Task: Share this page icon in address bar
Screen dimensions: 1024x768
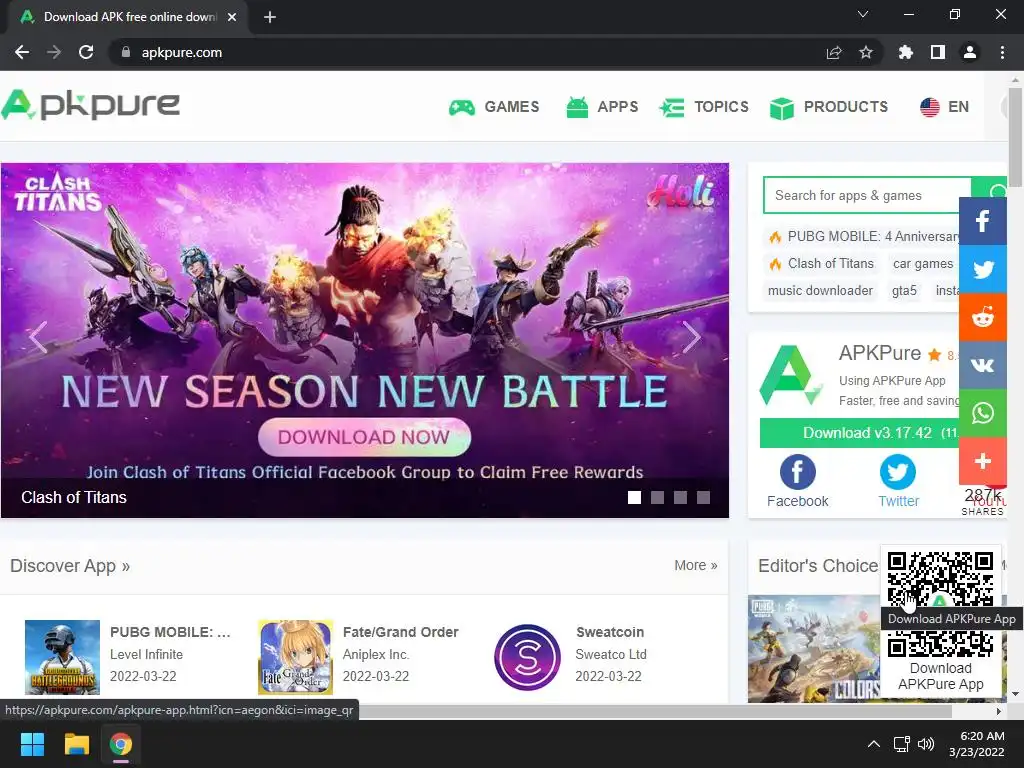Action: click(834, 52)
